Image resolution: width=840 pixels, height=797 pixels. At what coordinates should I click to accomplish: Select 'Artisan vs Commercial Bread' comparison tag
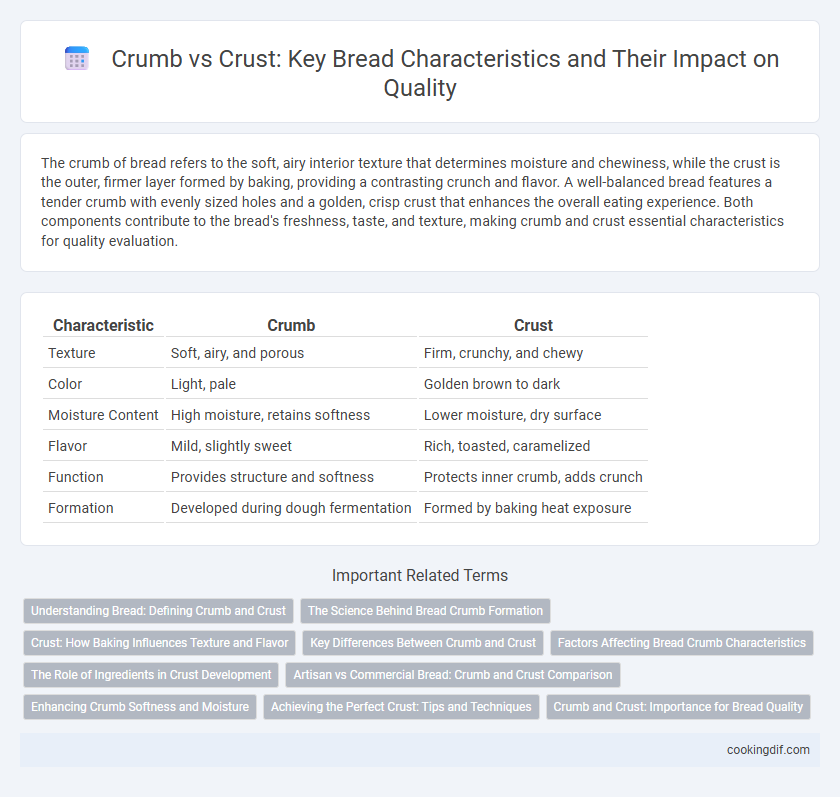tap(453, 675)
